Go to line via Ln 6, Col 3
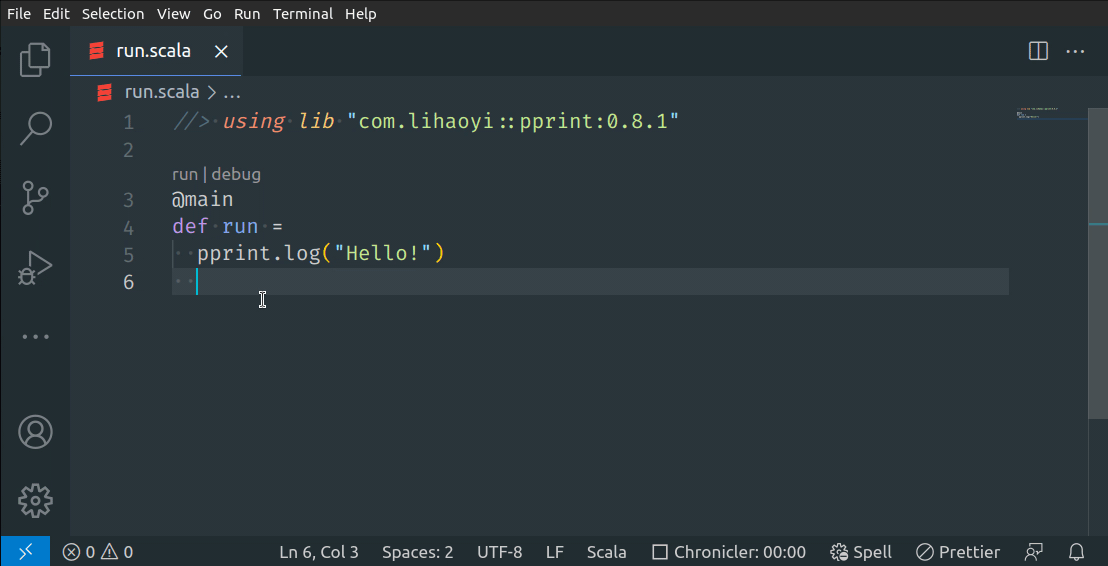Viewport: 1108px width, 566px height. click(x=319, y=552)
